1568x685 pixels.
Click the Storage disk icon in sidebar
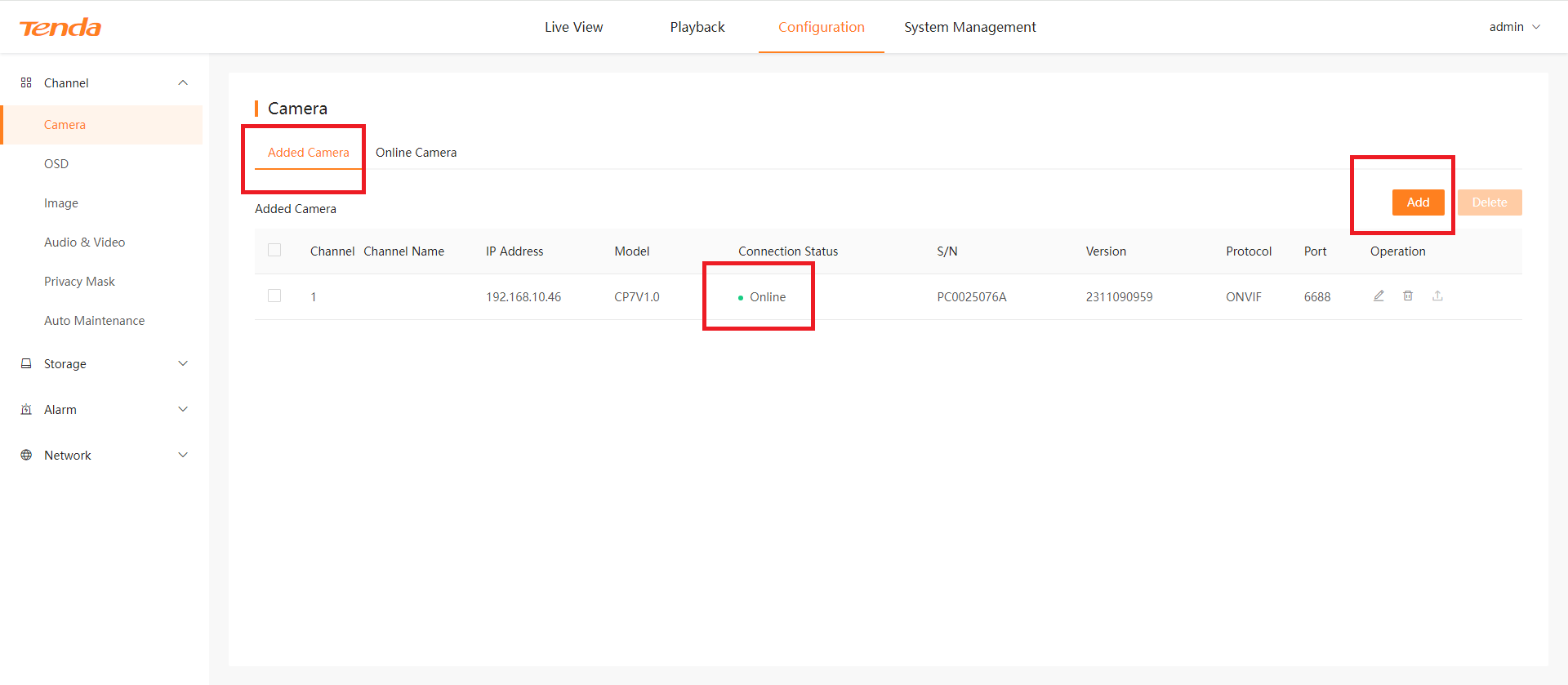(x=26, y=363)
